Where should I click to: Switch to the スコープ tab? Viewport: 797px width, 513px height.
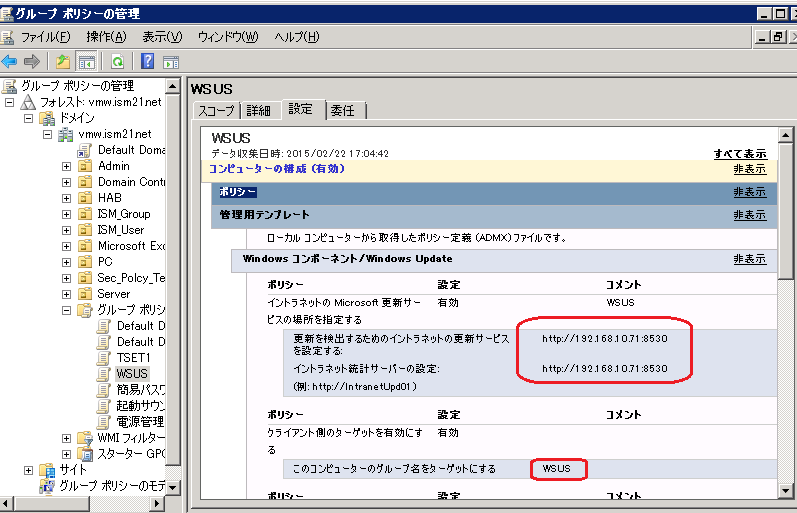216,110
